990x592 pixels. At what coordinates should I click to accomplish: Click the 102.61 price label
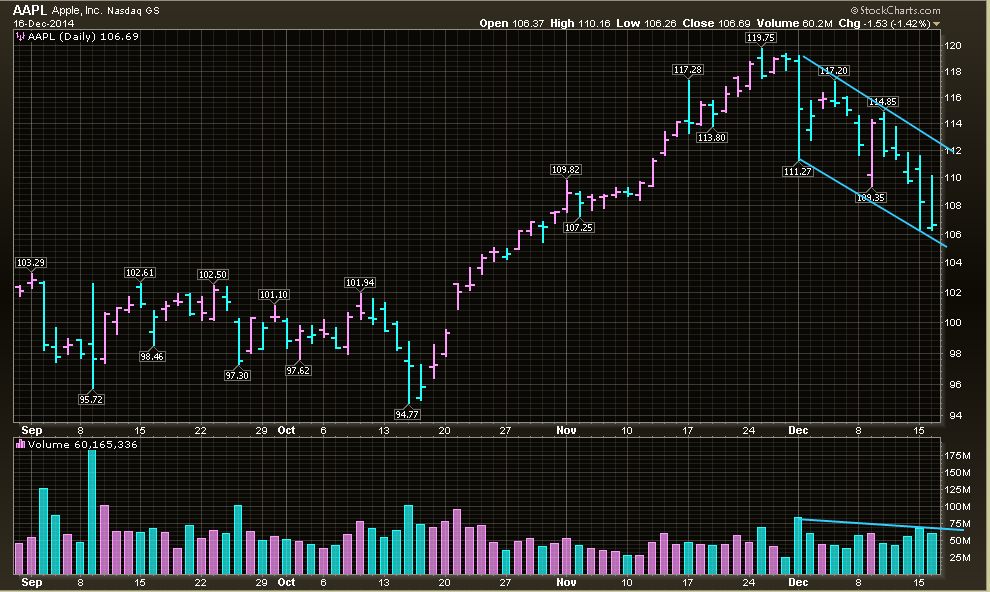[x=140, y=273]
